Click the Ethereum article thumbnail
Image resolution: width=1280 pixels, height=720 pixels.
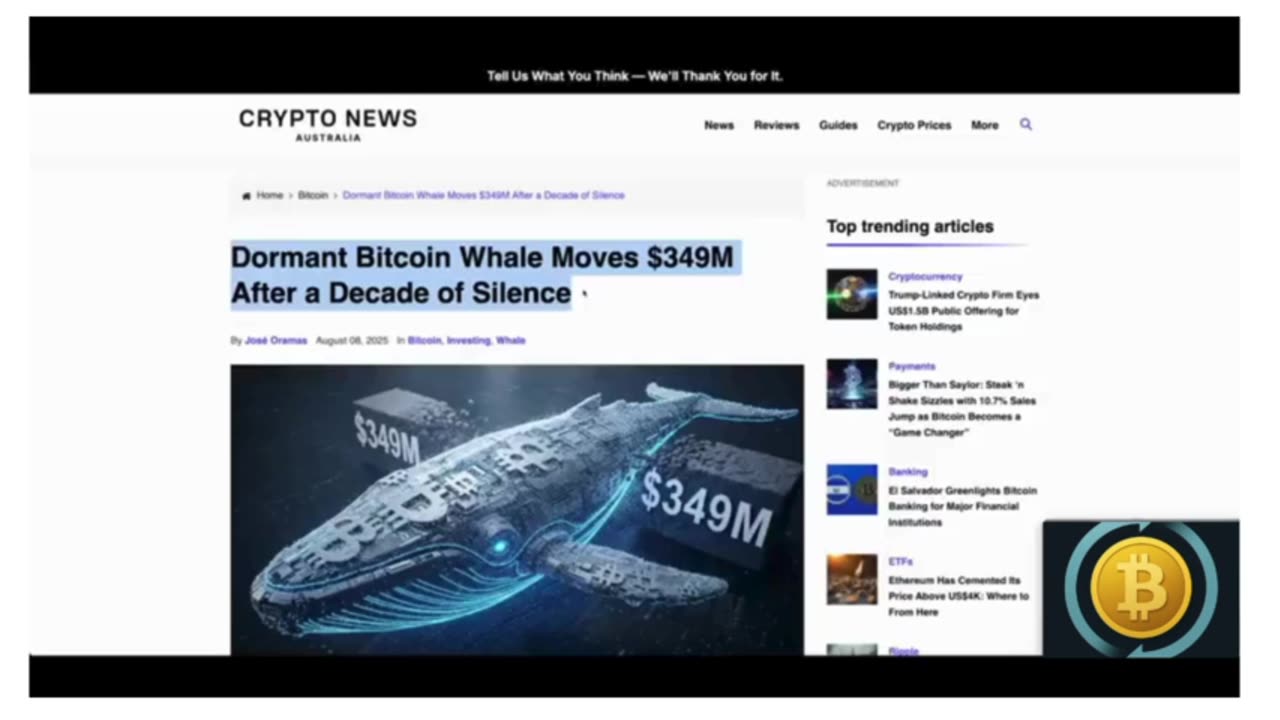[x=852, y=580]
